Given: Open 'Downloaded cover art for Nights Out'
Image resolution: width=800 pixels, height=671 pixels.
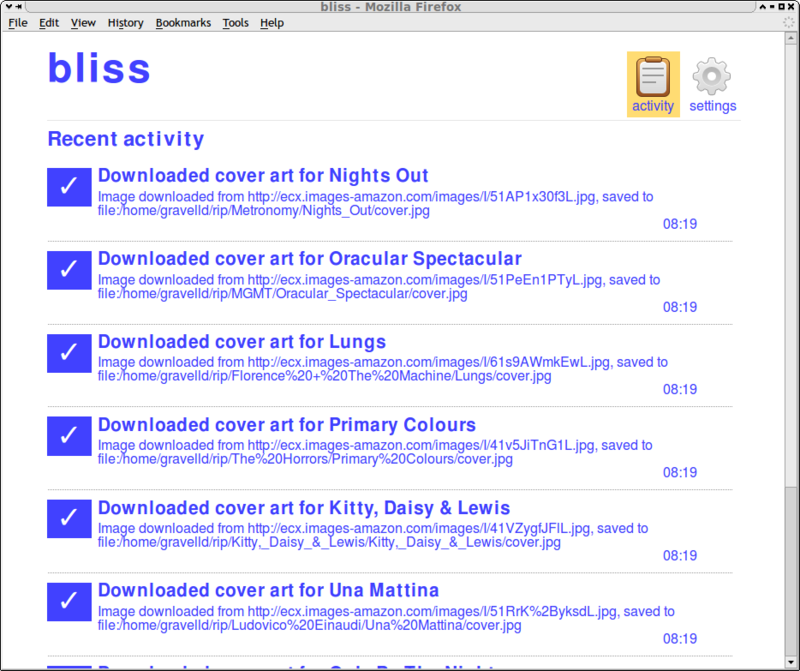Looking at the screenshot, I should click(x=263, y=176).
